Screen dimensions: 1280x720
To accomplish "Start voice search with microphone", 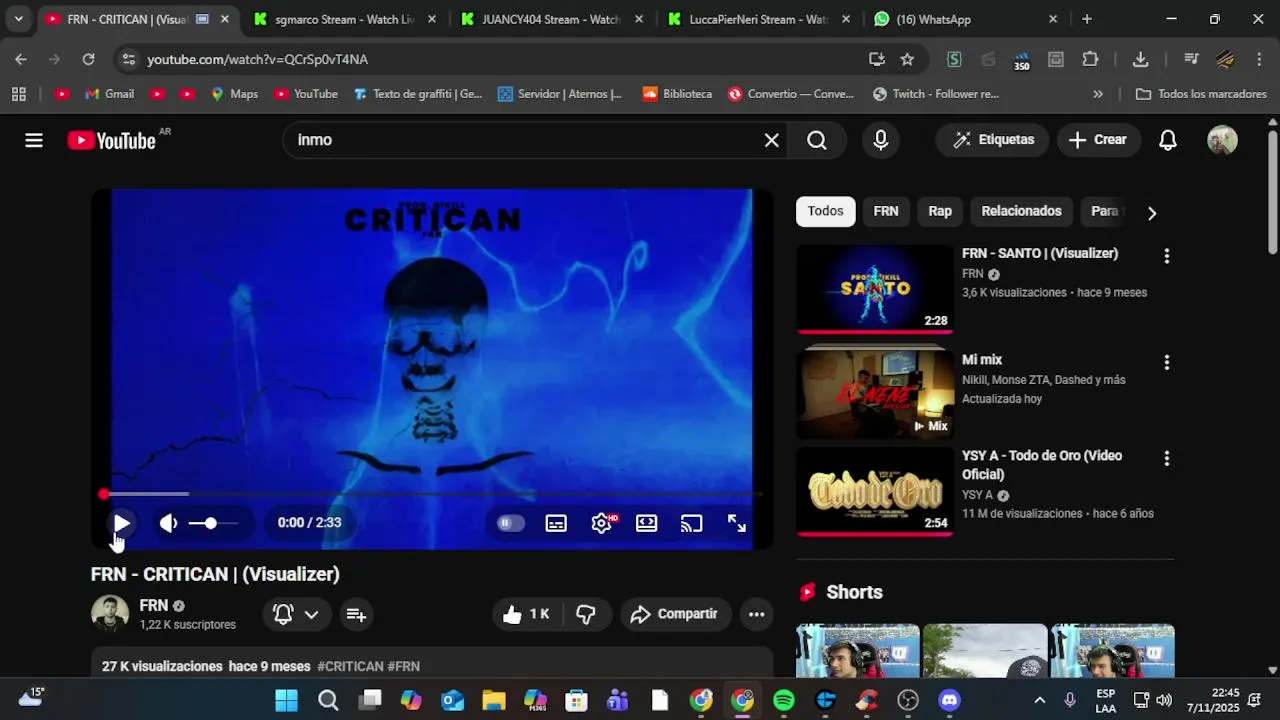I will [x=881, y=140].
